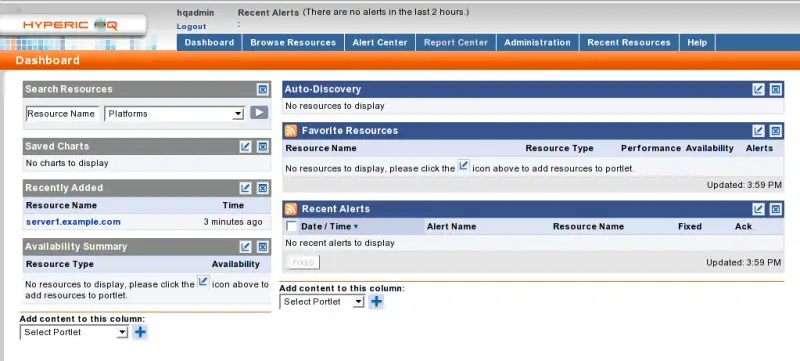The height and width of the screenshot is (361, 800).
Task: Go to the Browse Resources tab
Action: coord(293,43)
